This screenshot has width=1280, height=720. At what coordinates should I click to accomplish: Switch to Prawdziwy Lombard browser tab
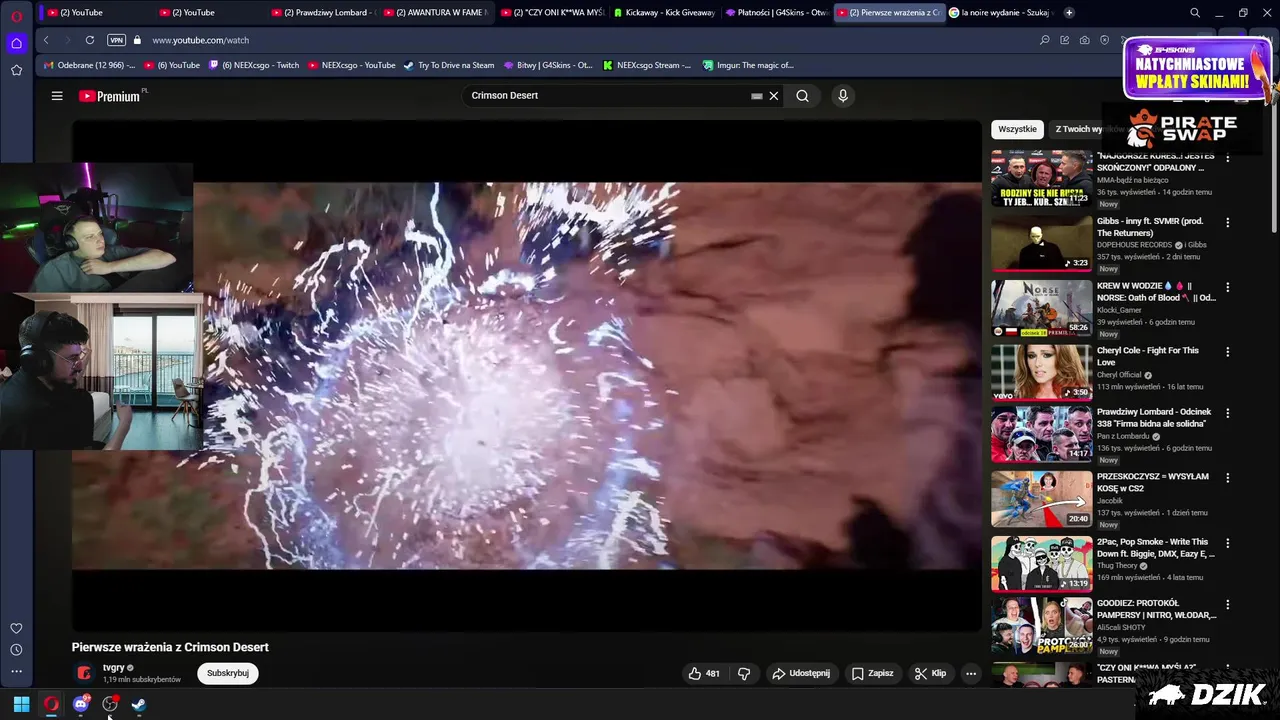[322, 12]
